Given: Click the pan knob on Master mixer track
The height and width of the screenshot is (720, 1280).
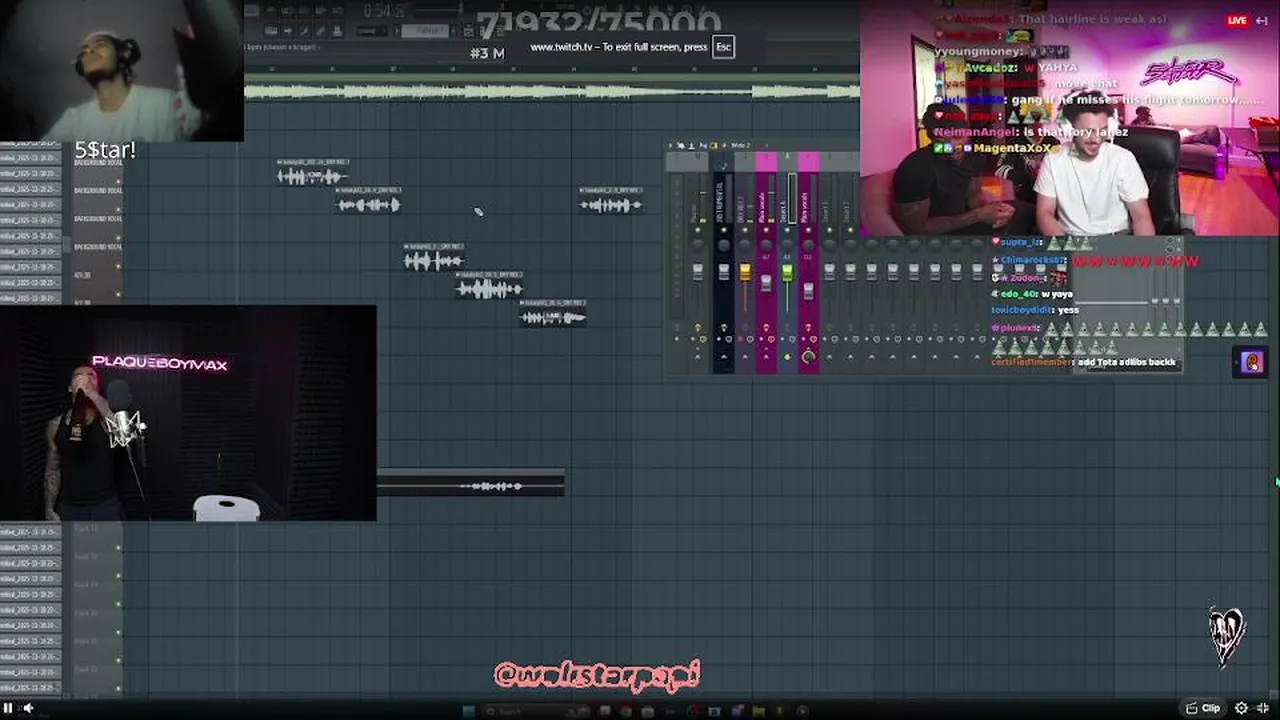Looking at the screenshot, I should tap(698, 245).
